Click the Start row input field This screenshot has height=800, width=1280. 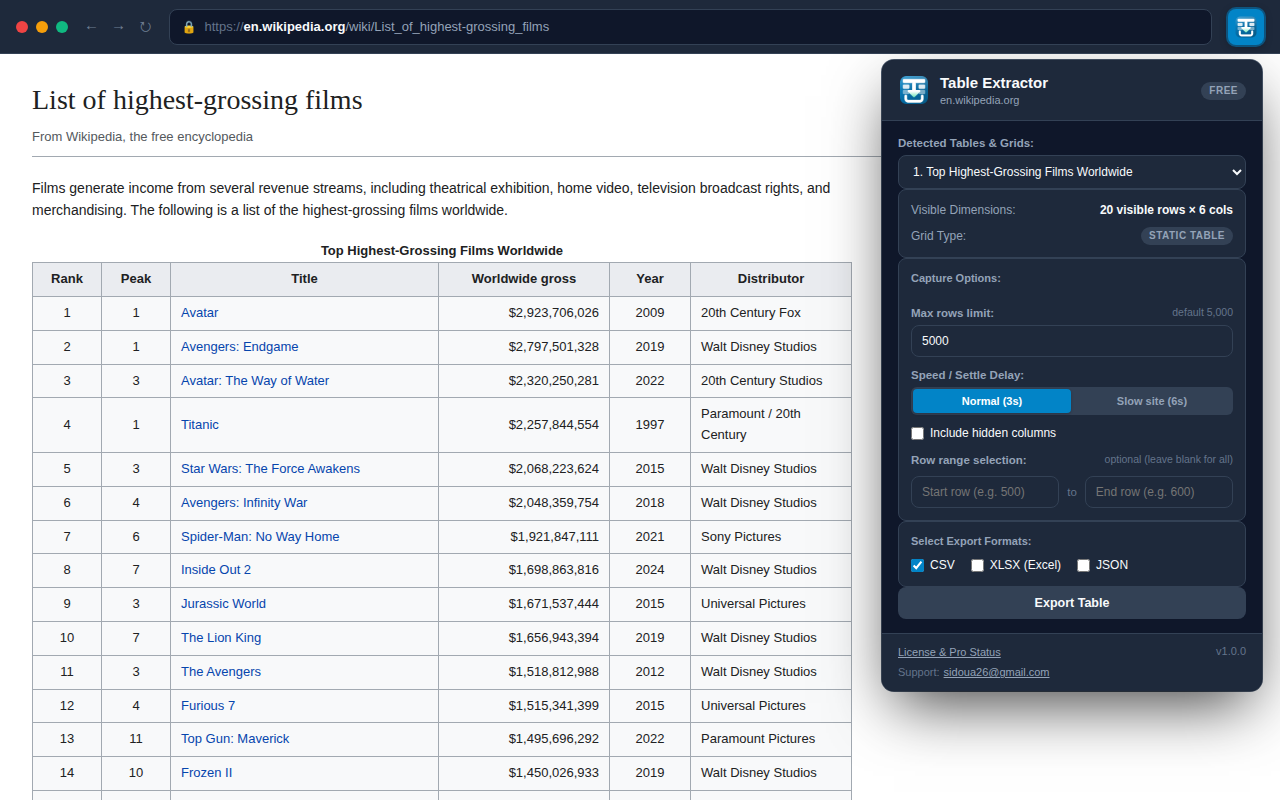985,492
